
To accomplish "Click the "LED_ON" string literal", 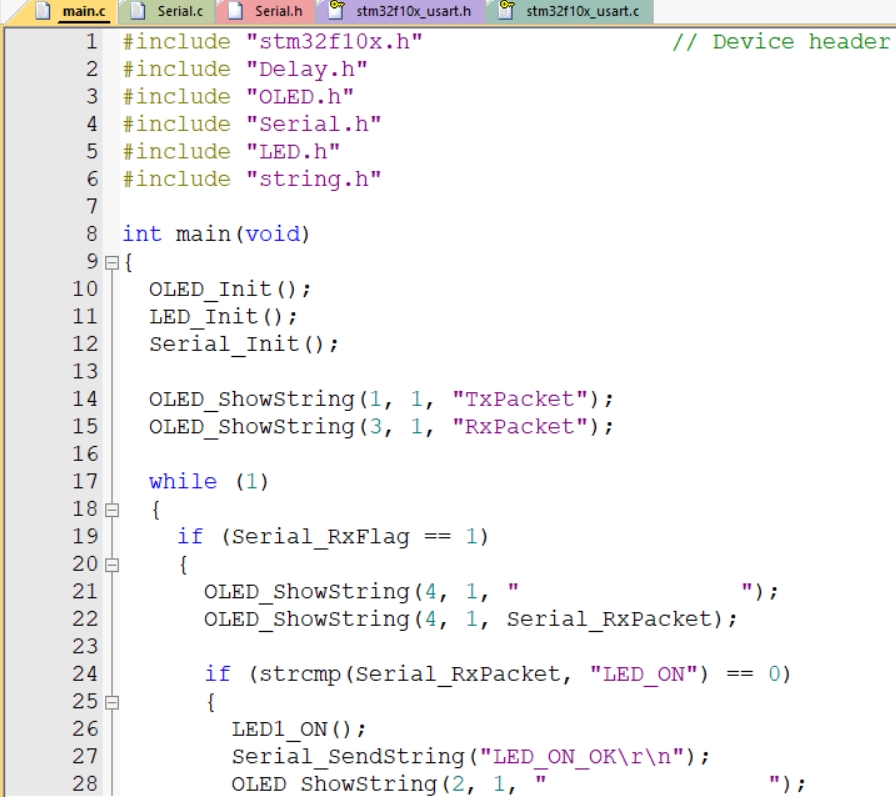I will (x=644, y=674).
